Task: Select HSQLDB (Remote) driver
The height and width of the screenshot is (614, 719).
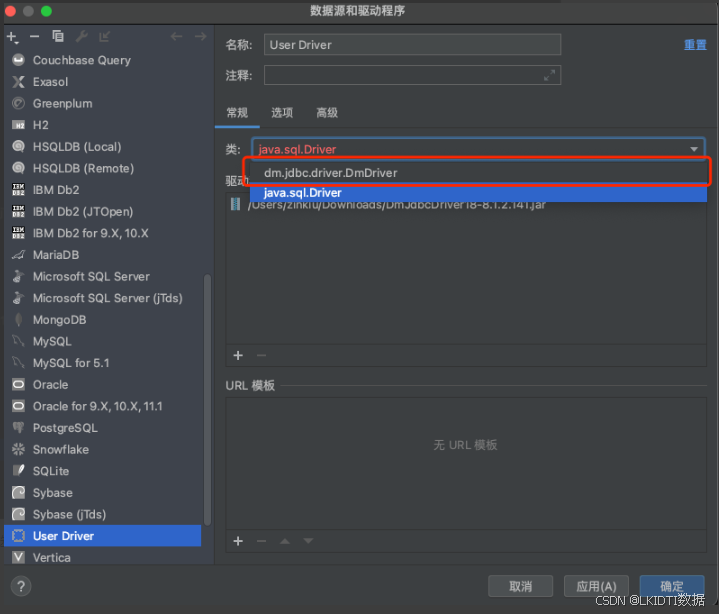Action: point(103,168)
